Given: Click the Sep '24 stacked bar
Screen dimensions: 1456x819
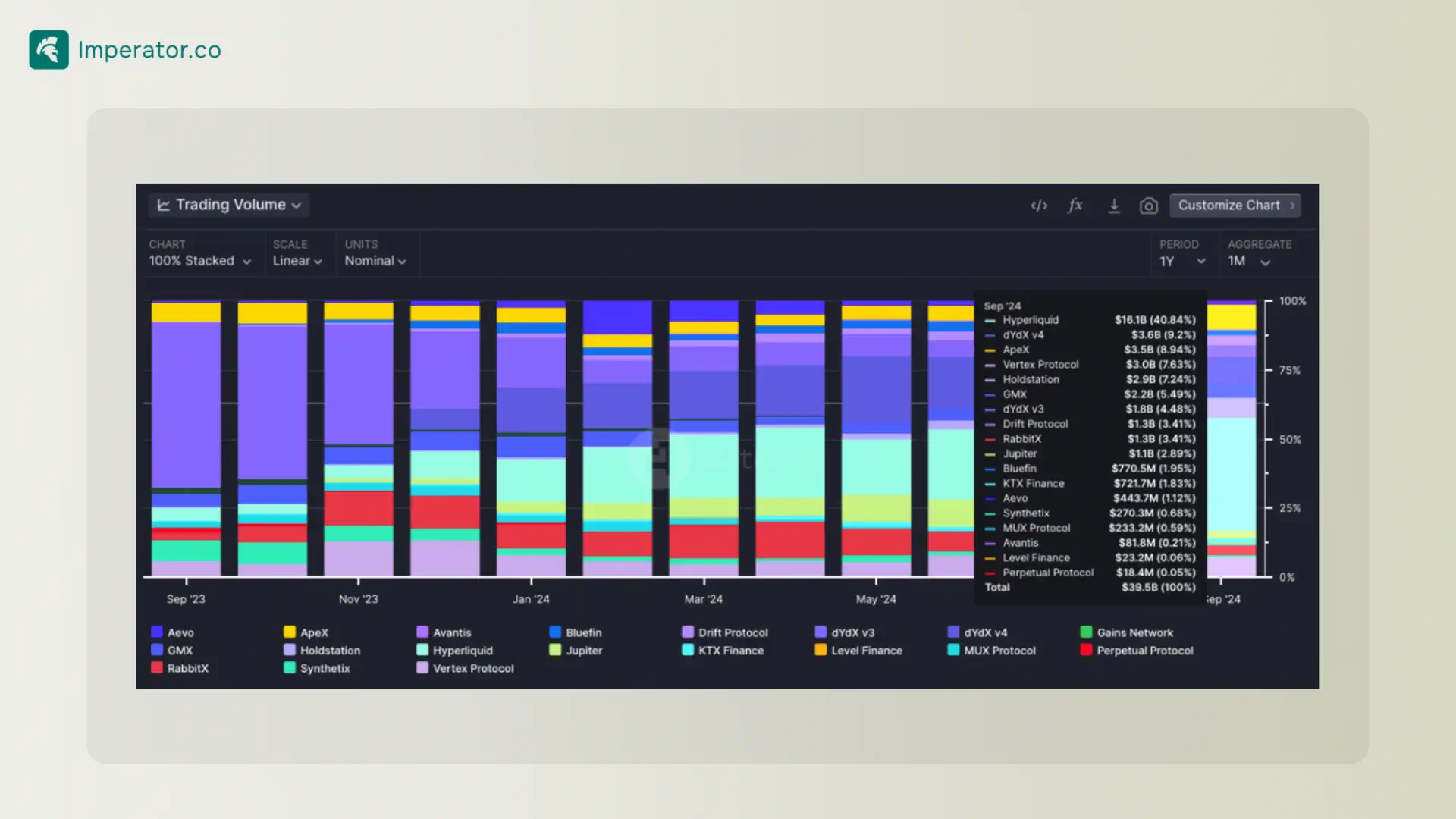Looking at the screenshot, I should [1232, 438].
